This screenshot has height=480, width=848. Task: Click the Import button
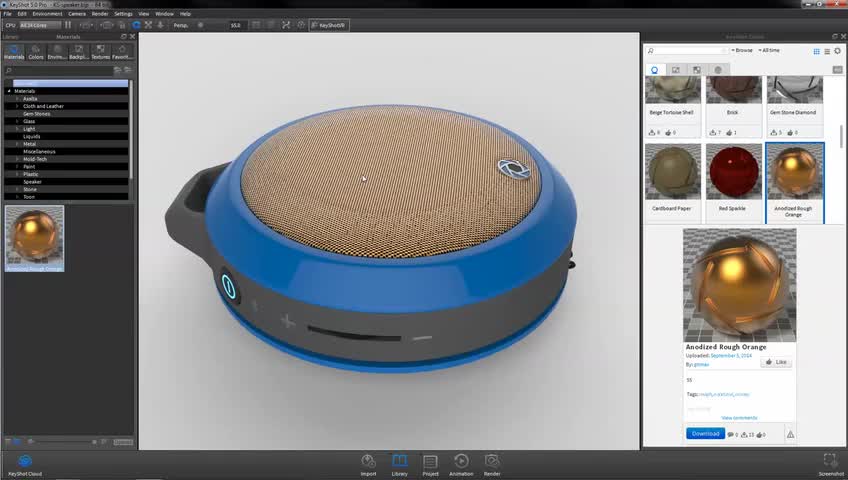click(x=368, y=465)
